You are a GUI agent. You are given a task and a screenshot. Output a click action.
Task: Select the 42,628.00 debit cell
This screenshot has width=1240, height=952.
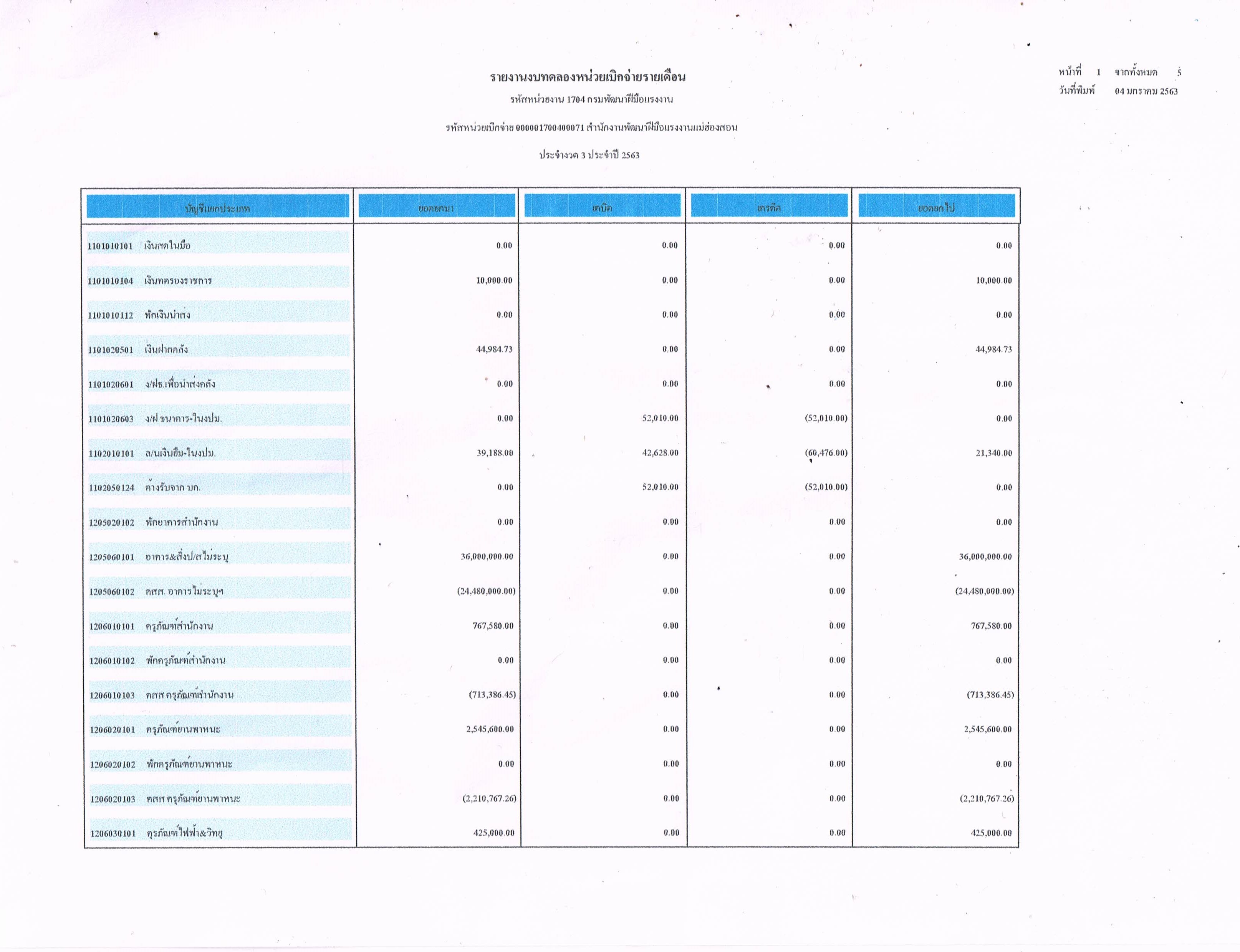tap(660, 453)
